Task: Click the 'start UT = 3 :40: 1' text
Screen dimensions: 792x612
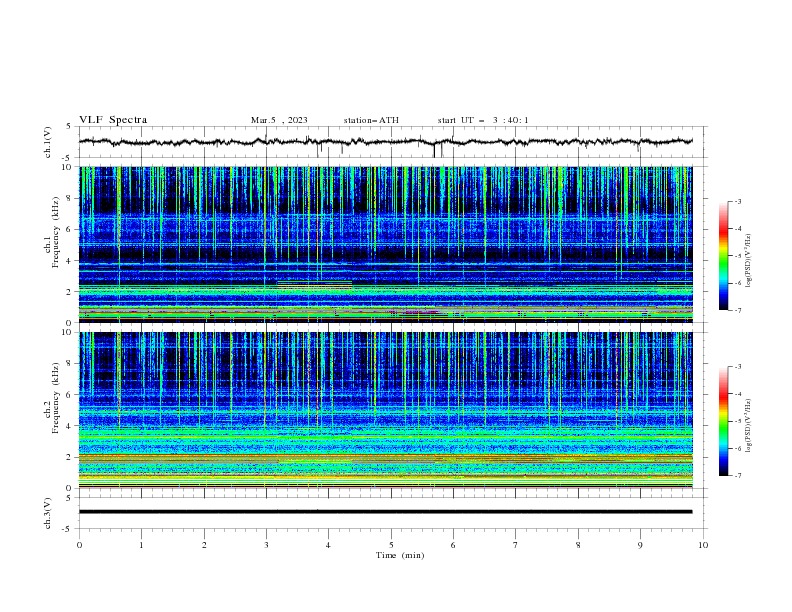Action: tap(483, 120)
